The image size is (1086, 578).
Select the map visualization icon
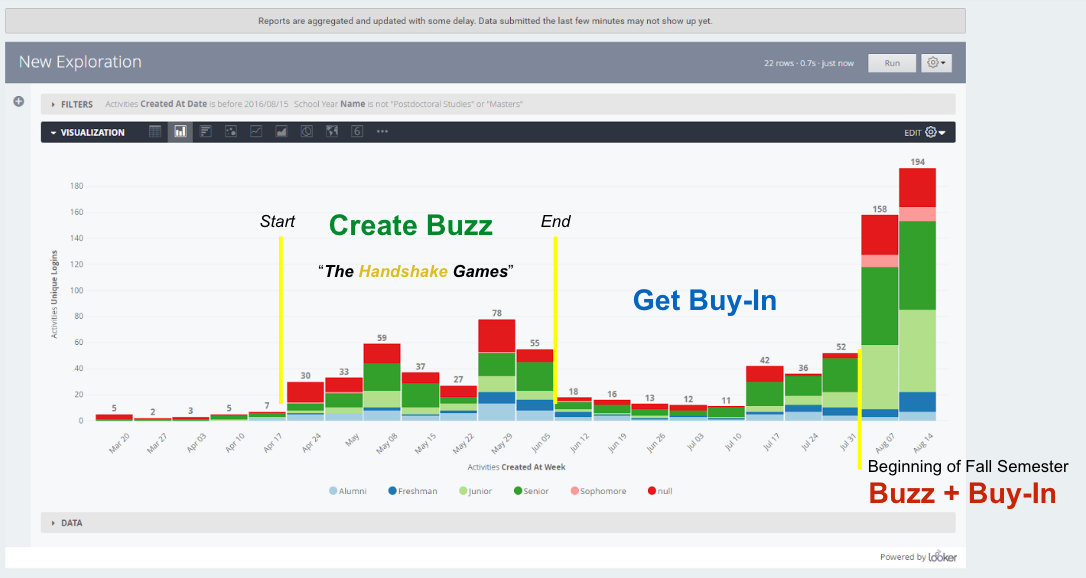(332, 132)
